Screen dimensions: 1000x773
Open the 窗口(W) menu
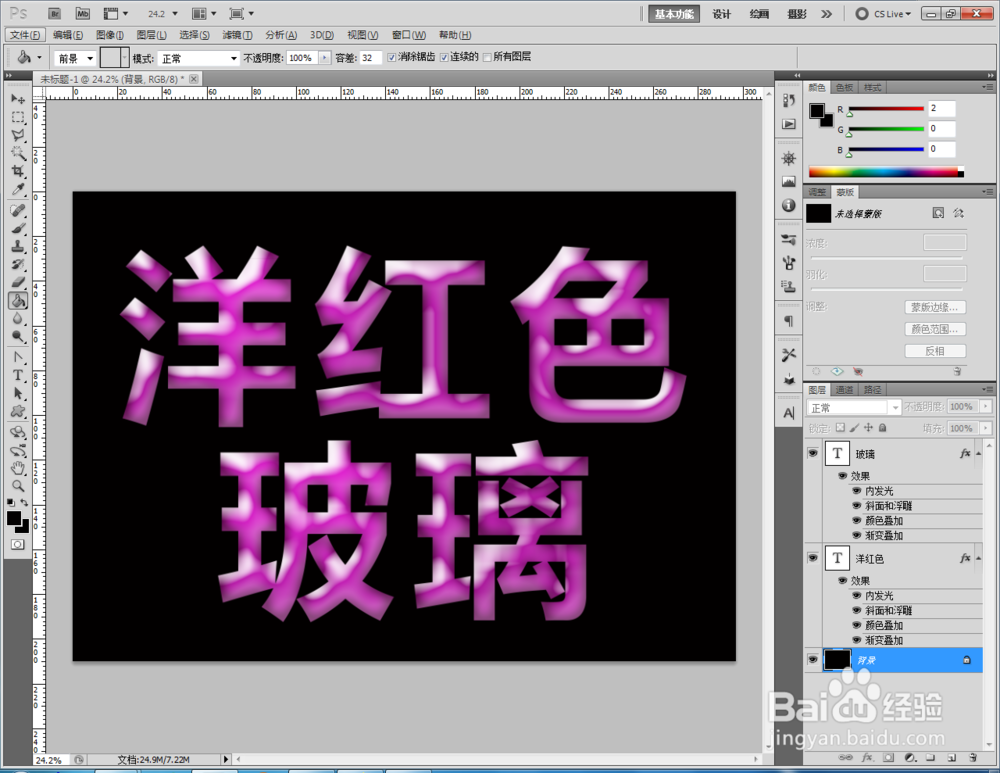(x=409, y=34)
